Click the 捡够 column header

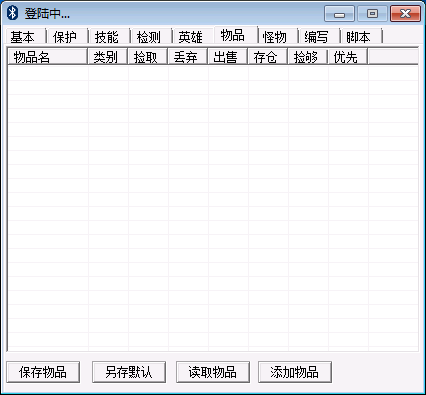308,57
